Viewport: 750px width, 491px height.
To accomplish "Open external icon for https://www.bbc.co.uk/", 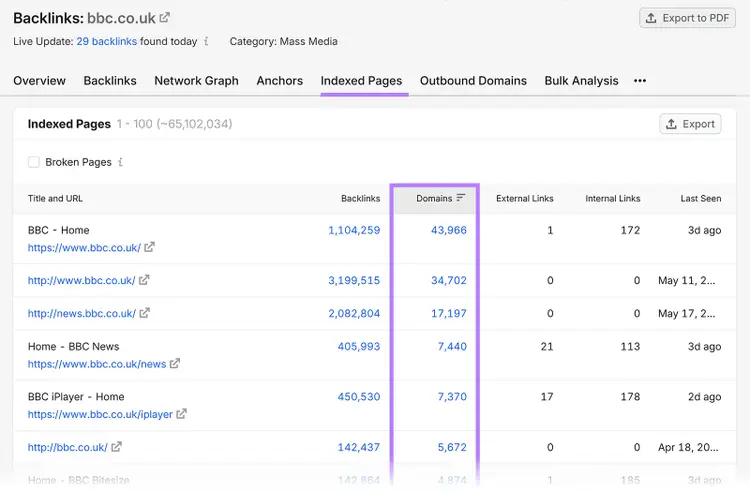I will (150, 247).
